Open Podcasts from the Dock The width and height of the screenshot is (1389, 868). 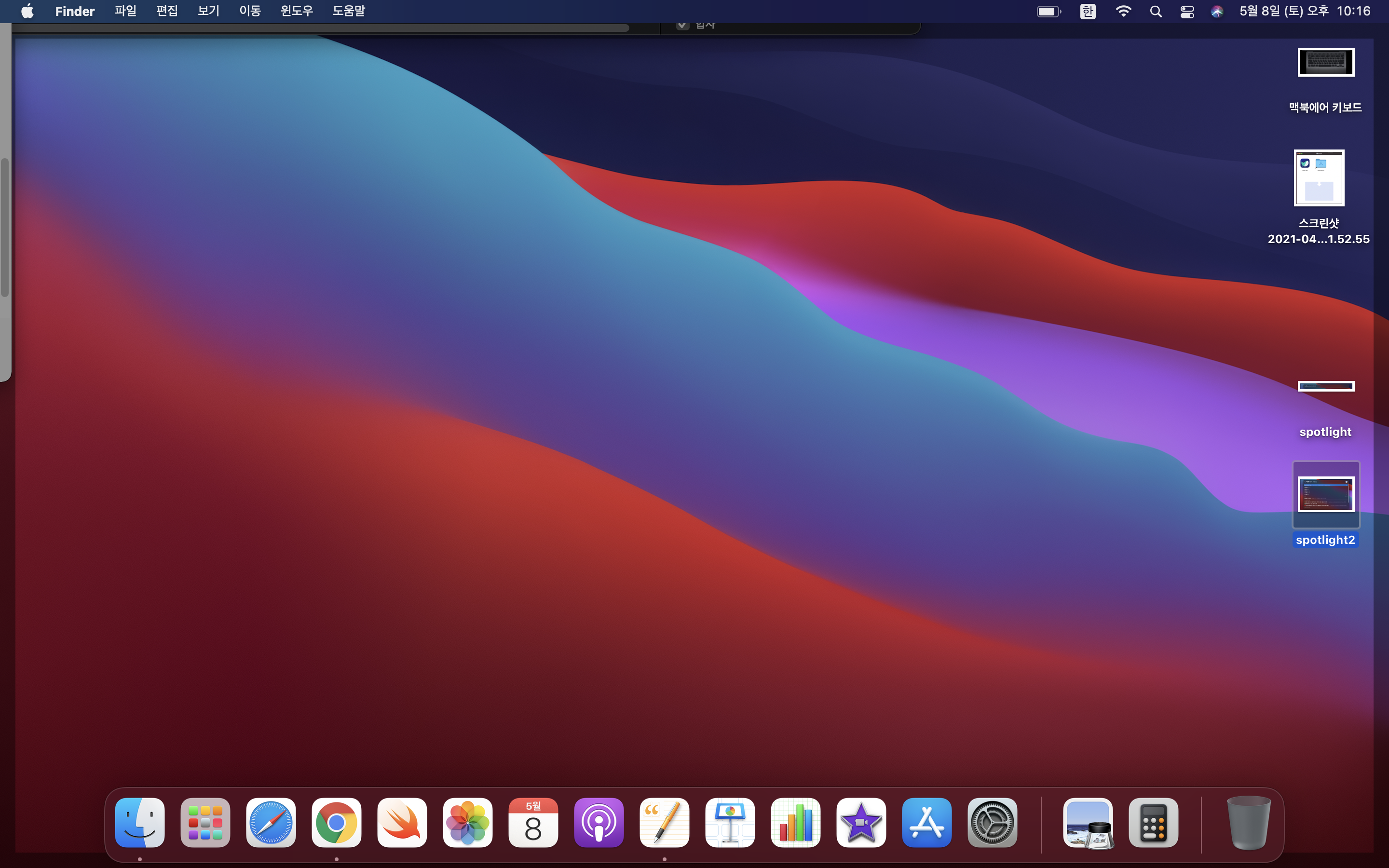pyautogui.click(x=599, y=822)
